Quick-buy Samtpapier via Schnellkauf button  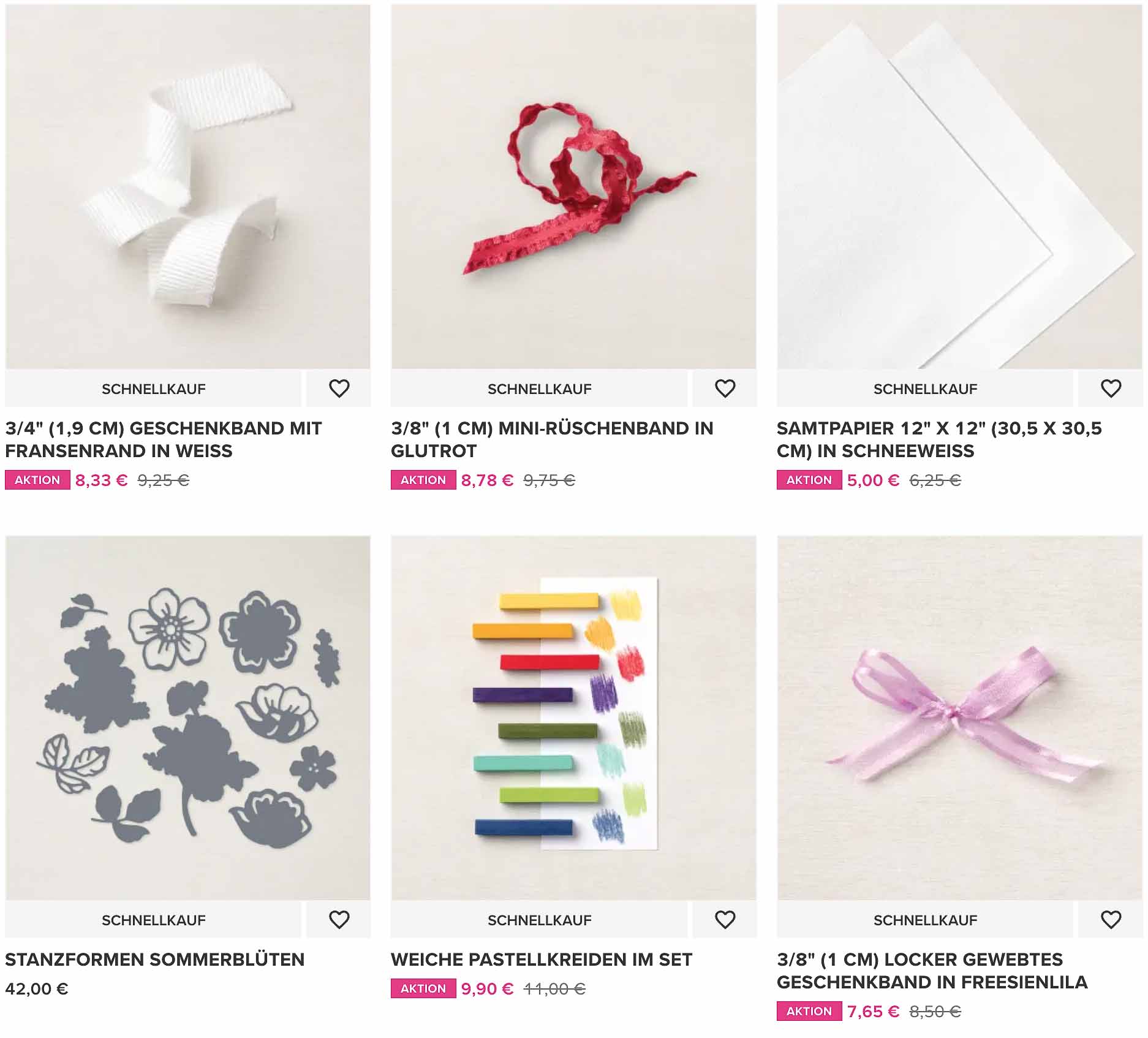925,388
